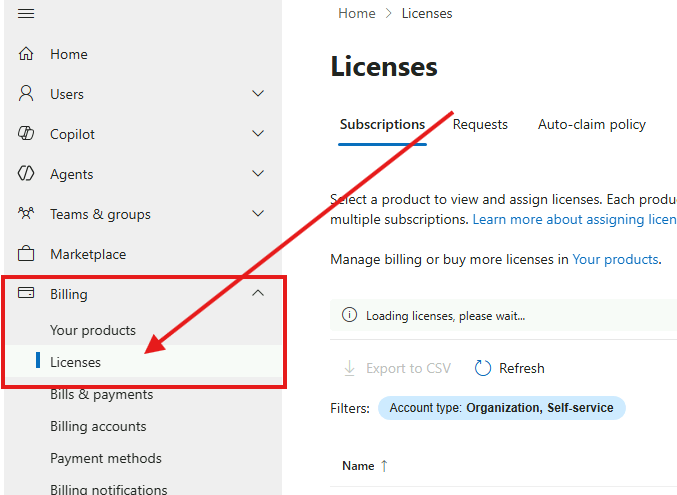Click the Home house icon in sidebar
This screenshot has height=495, width=677.
coord(26,54)
